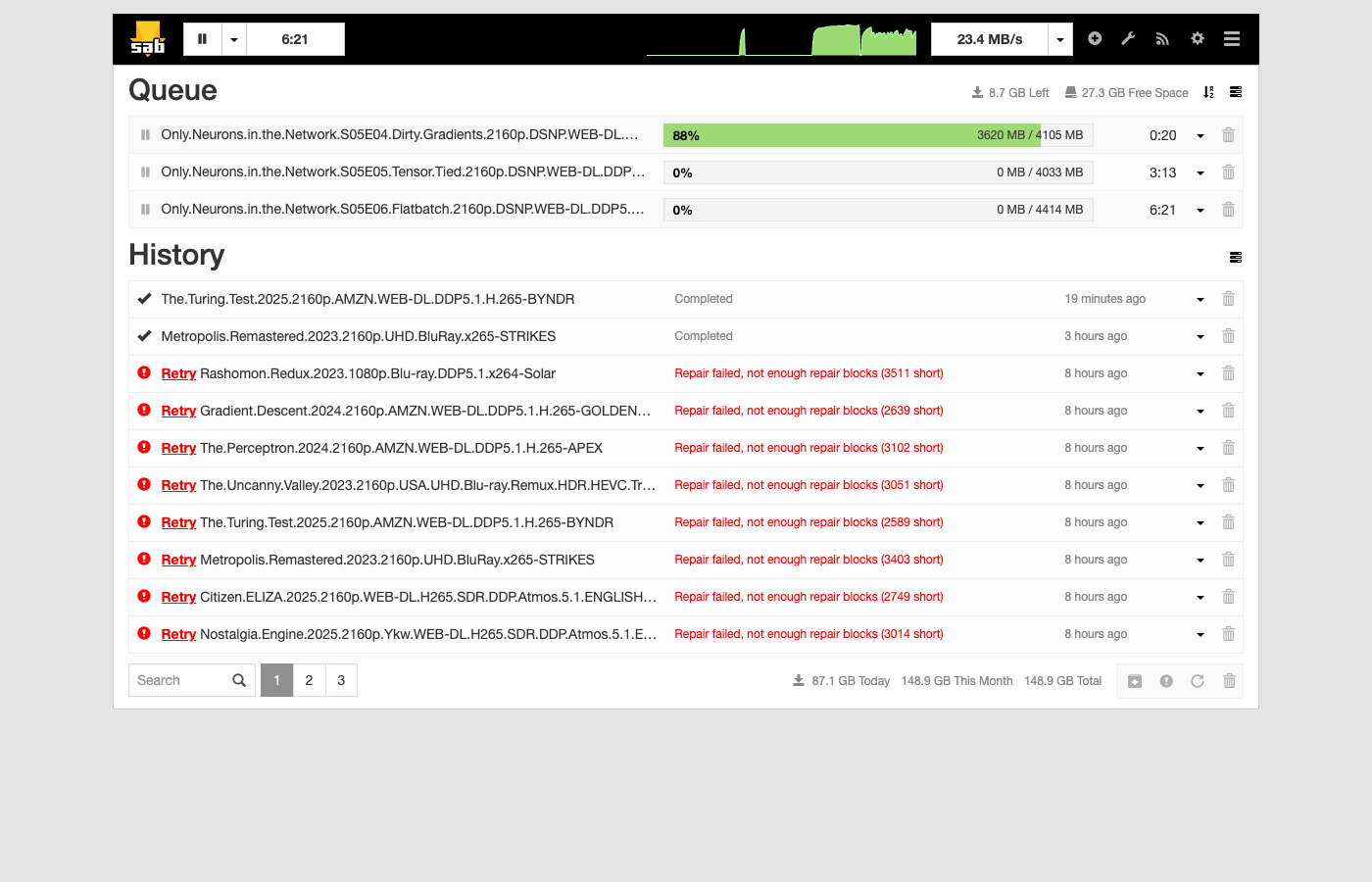Toggle the main download pause button
The height and width of the screenshot is (882, 1372).
coord(203,38)
